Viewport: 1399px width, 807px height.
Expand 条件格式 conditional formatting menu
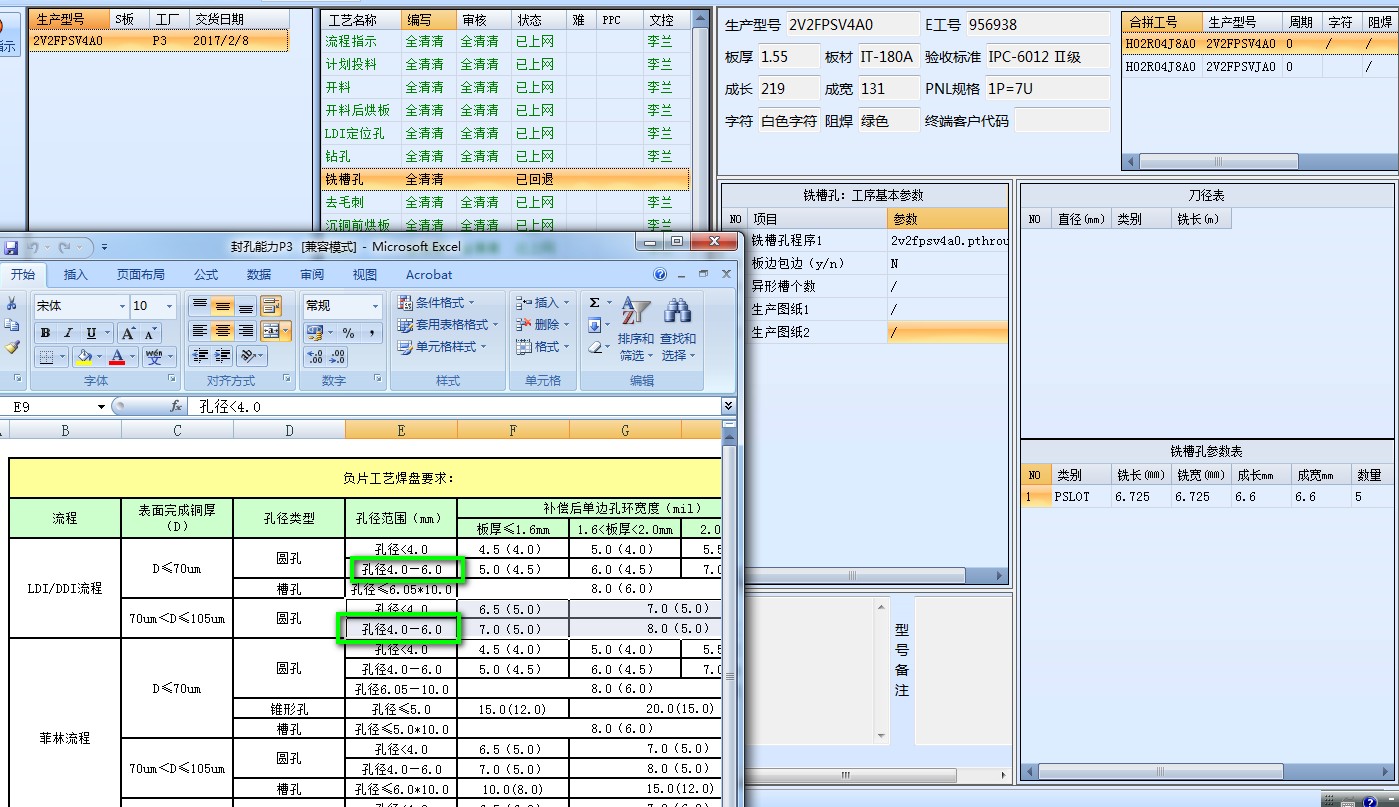436,302
